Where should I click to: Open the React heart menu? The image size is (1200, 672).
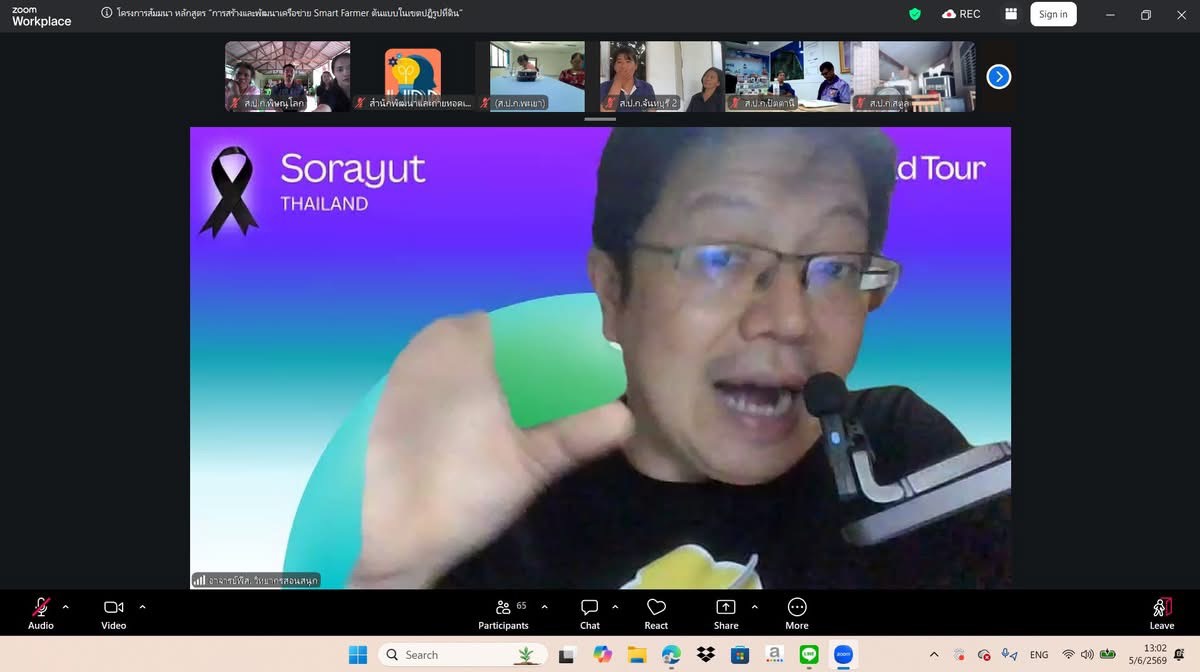click(x=656, y=613)
